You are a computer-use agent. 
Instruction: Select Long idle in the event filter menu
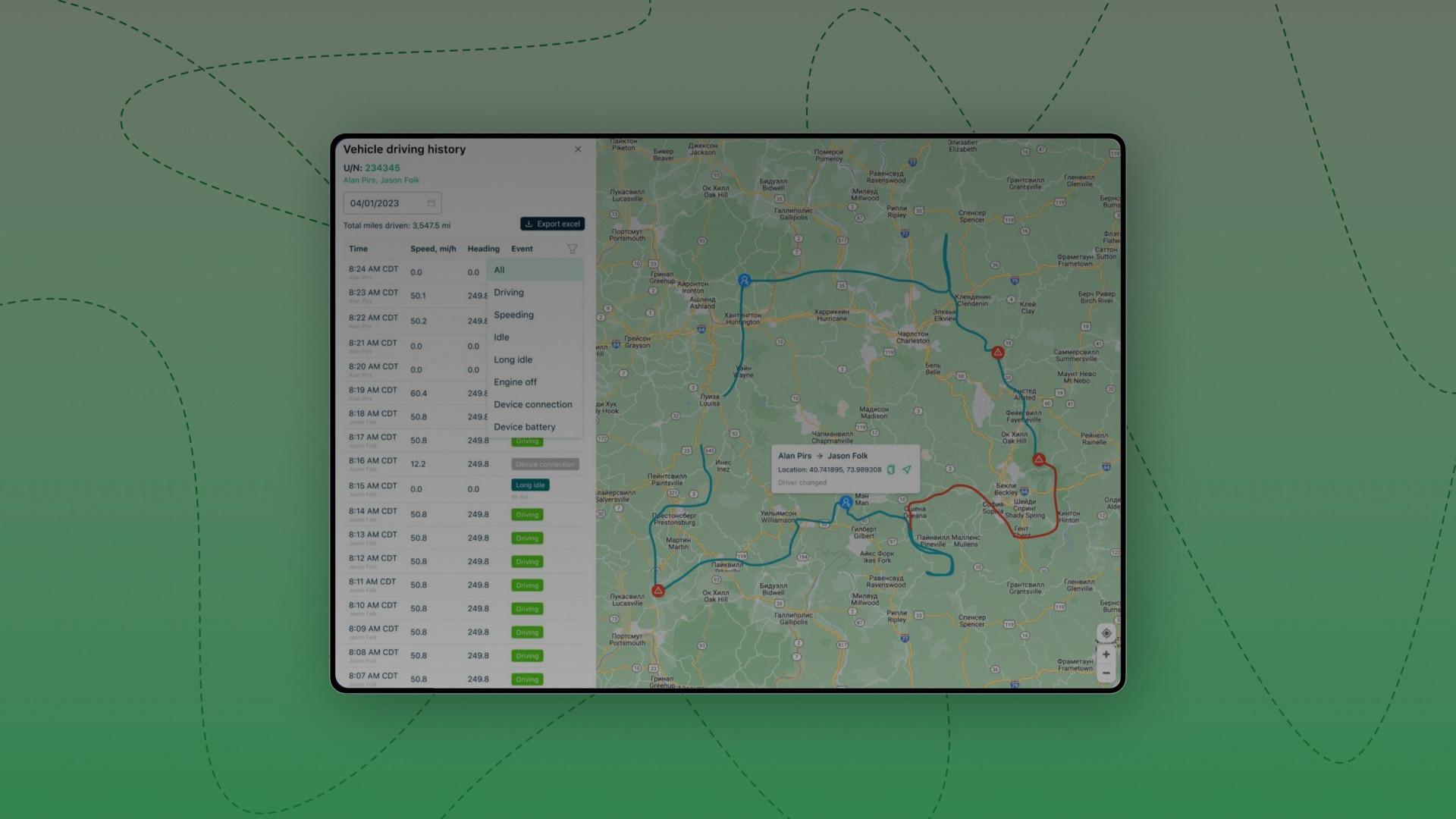[x=513, y=359]
